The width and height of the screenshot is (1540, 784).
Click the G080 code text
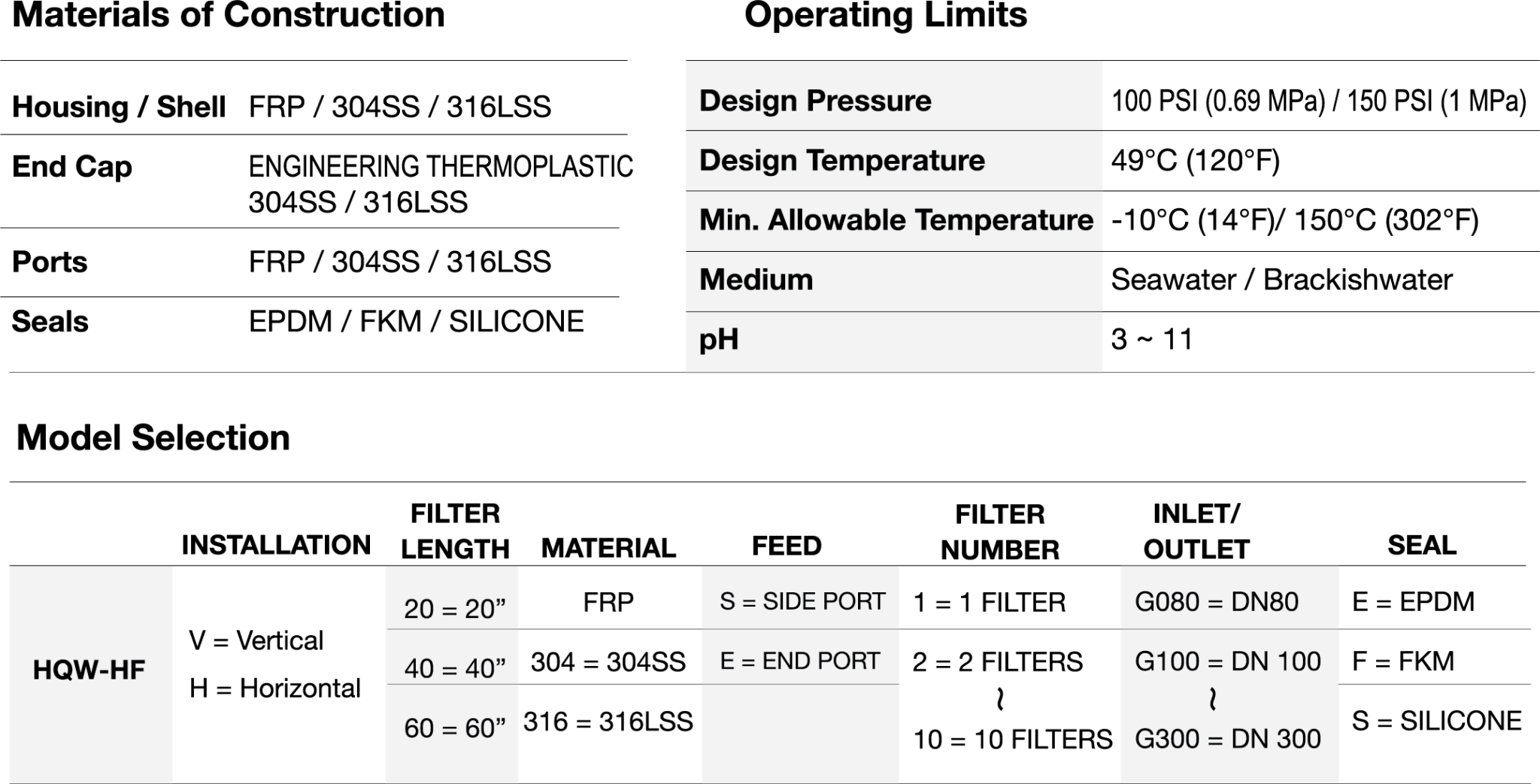(x=1166, y=602)
